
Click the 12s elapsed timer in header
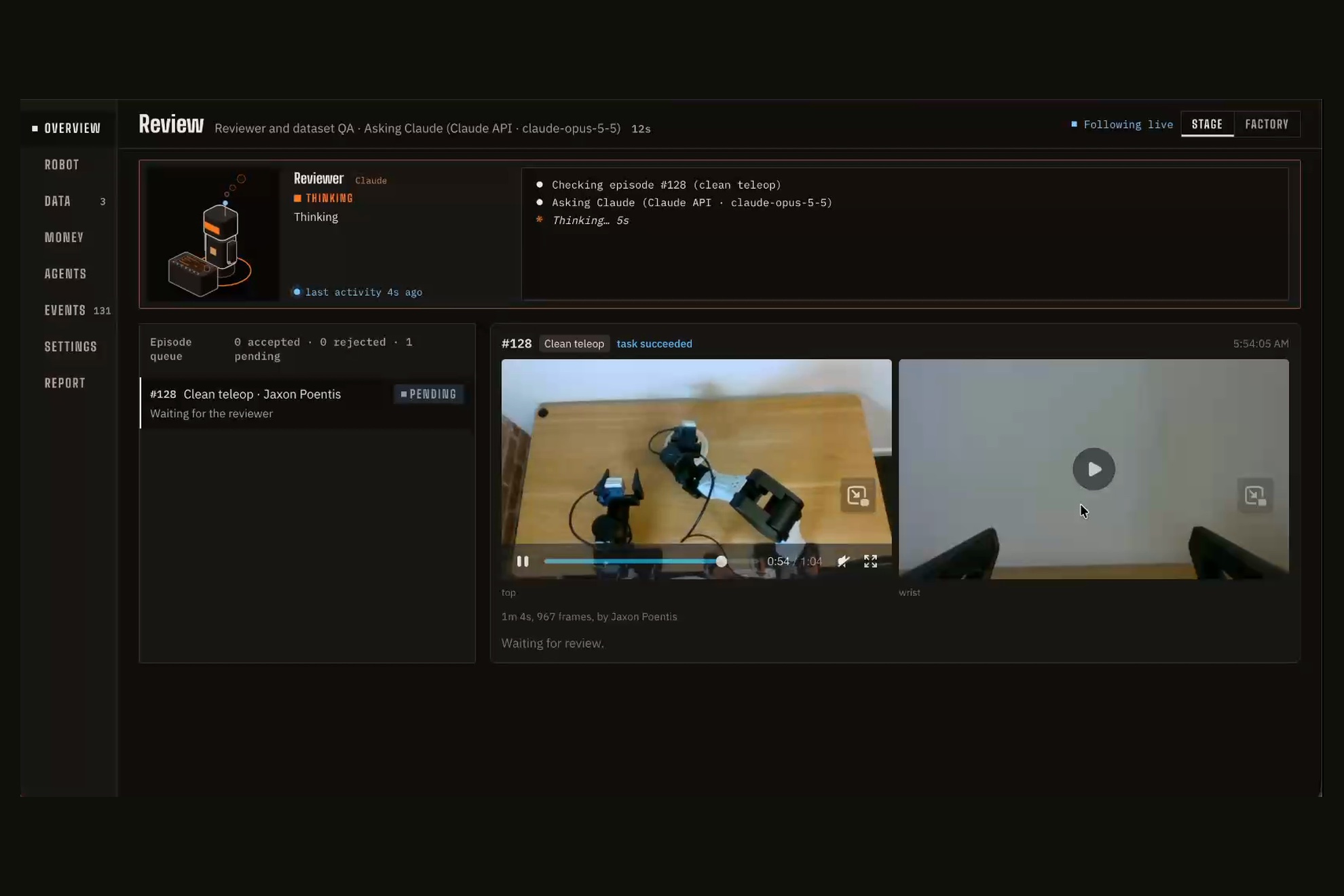[x=641, y=129]
